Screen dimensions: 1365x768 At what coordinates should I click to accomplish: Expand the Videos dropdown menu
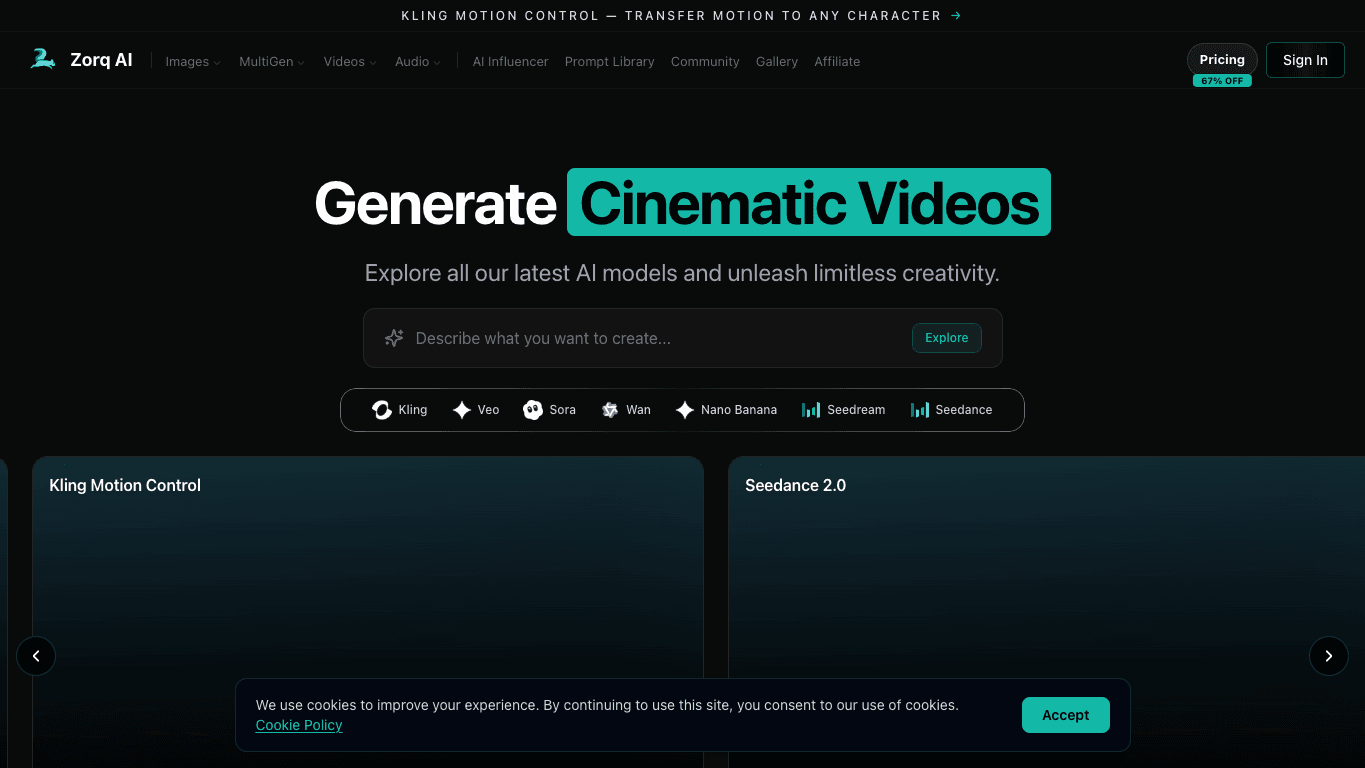(x=350, y=61)
